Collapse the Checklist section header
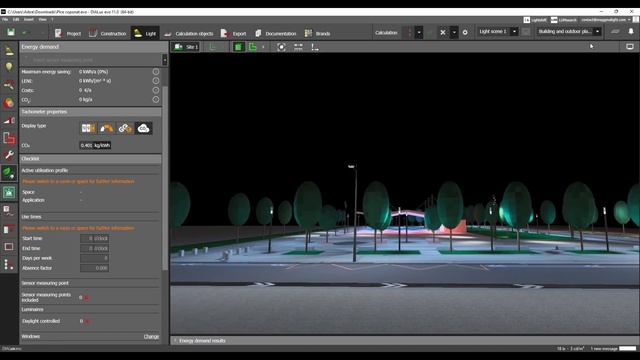 (x=91, y=158)
